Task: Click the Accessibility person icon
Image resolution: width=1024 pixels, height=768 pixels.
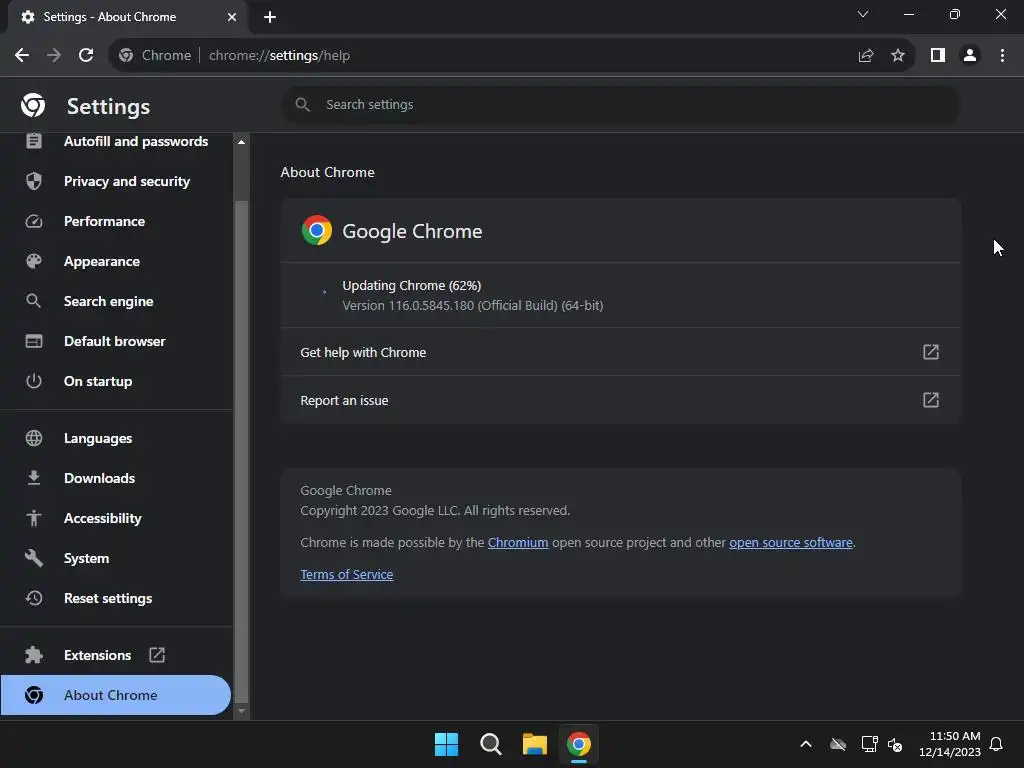Action: (34, 519)
